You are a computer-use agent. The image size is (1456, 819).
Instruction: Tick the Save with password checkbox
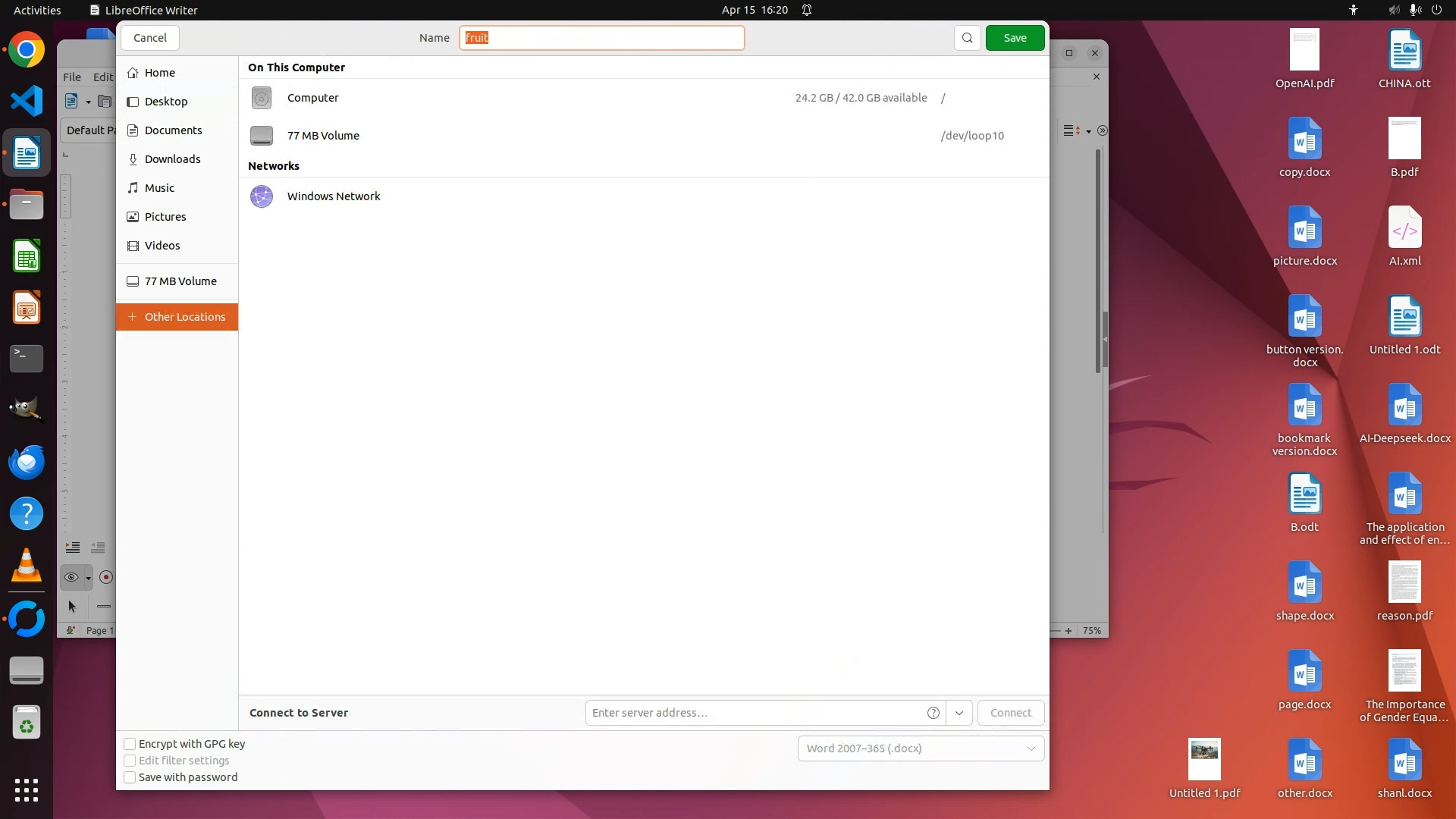point(130,777)
